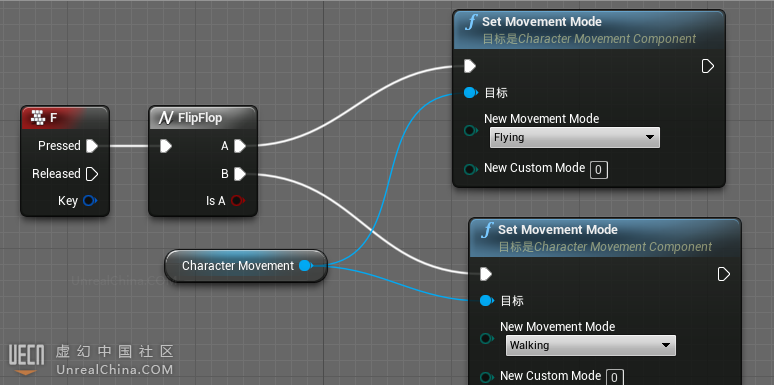Image resolution: width=774 pixels, height=385 pixels.
Task: Click the Walking node's output execution pin
Action: (724, 274)
